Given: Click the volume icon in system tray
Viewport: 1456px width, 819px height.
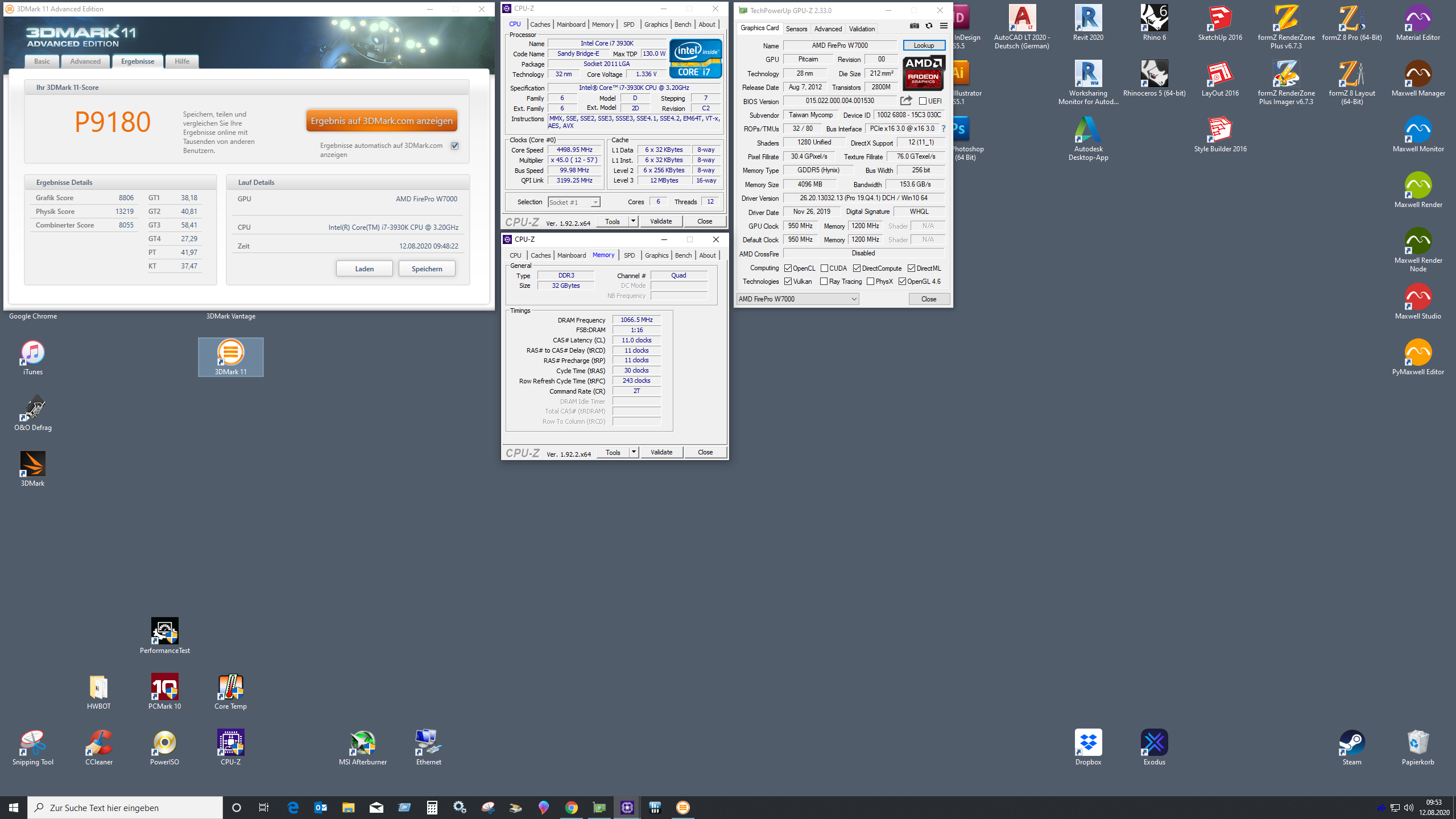Looking at the screenshot, I should click(1408, 808).
